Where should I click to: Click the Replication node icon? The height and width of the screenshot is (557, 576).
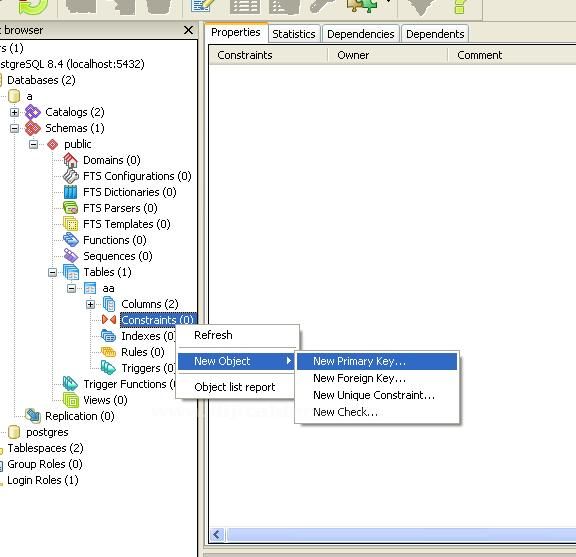point(33,416)
